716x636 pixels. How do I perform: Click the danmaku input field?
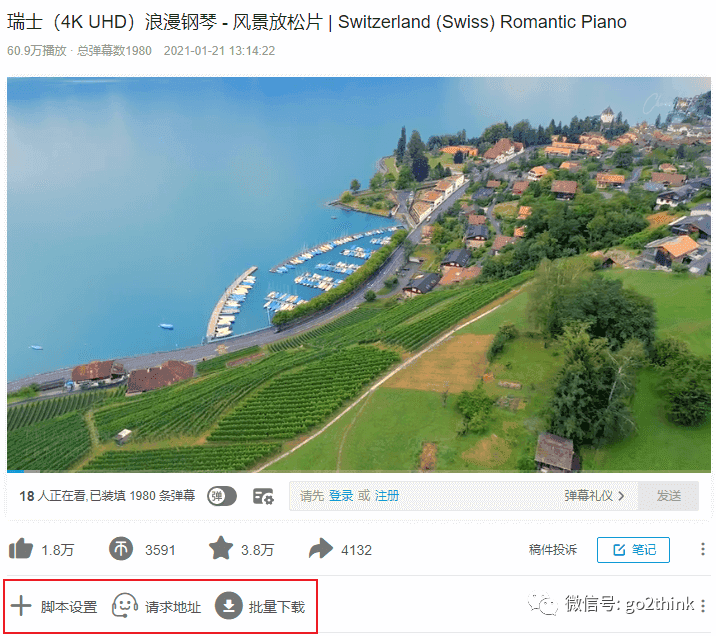(463, 496)
